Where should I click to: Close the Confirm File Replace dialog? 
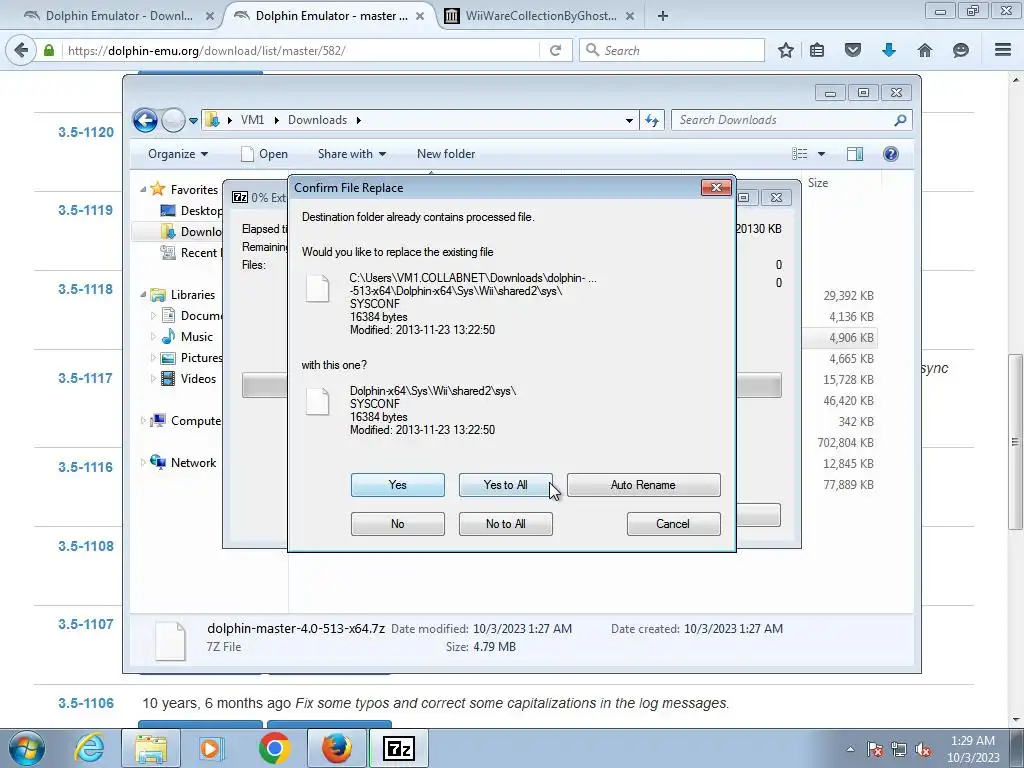coord(716,187)
